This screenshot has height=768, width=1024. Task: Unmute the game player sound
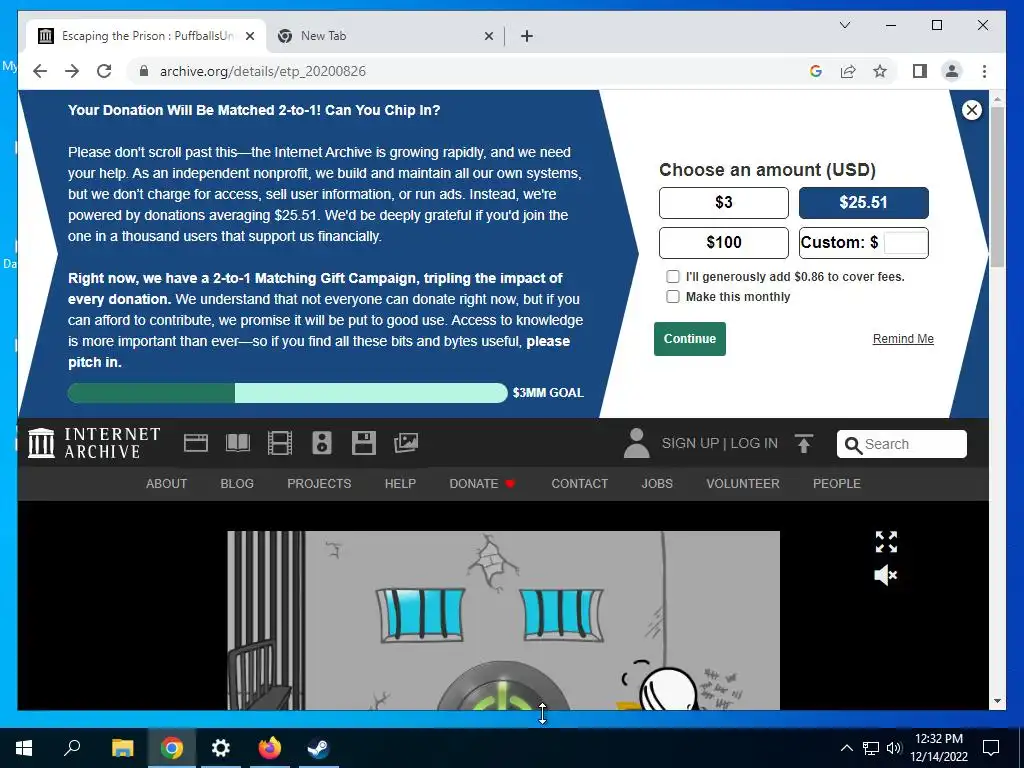pyautogui.click(x=886, y=575)
